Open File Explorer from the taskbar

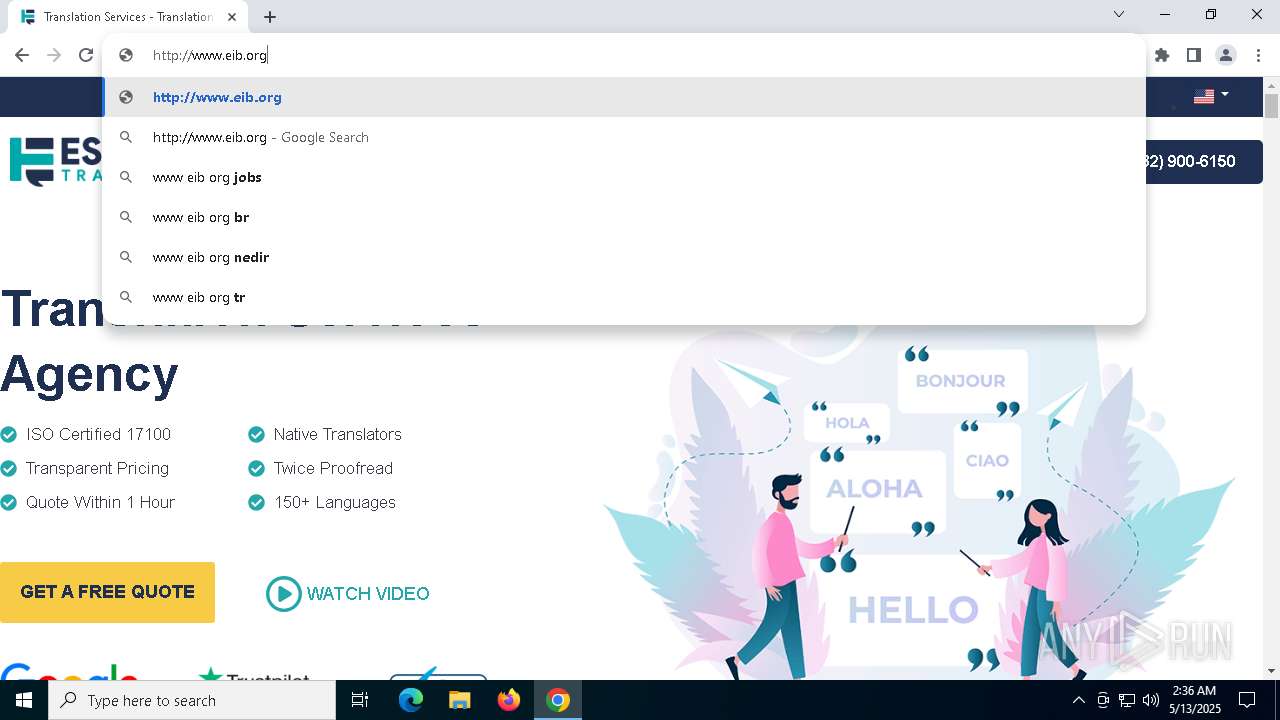click(459, 700)
